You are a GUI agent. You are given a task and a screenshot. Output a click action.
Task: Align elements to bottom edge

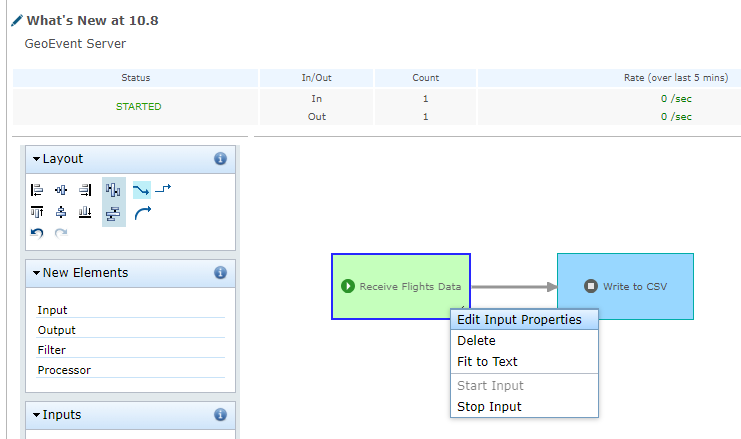[x=85, y=212]
